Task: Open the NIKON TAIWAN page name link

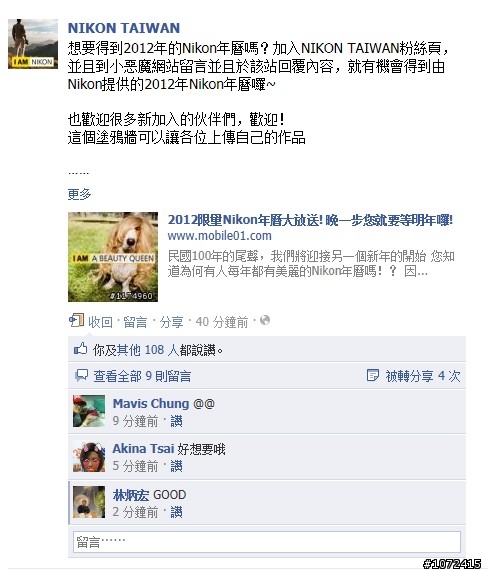Action: 124,28
